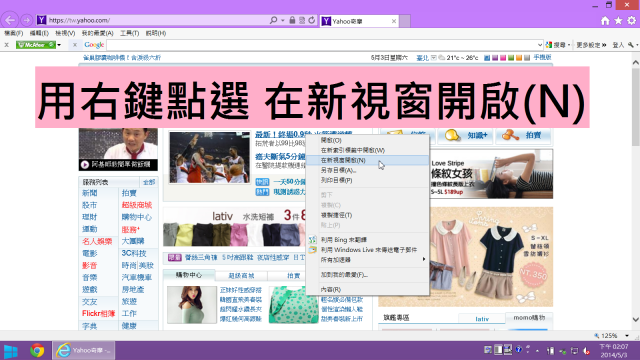The image size is (640, 360).
Task: Click the McAfee toolbar button
Action: point(36,45)
